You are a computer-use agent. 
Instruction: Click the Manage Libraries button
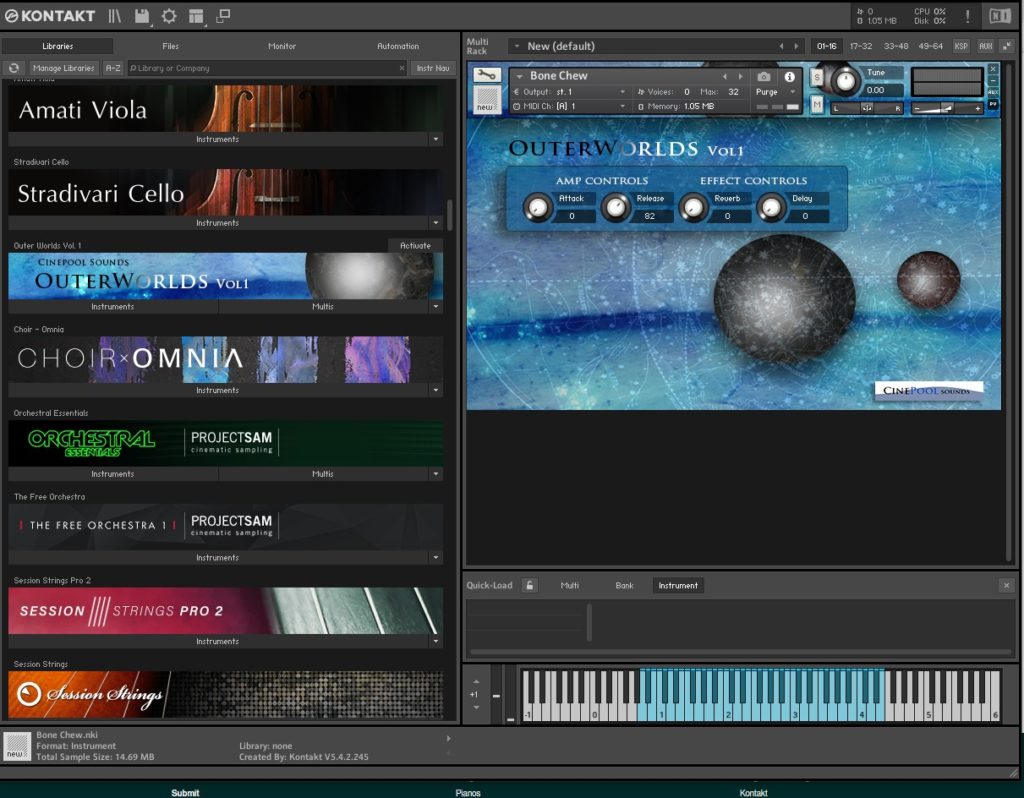(x=63, y=68)
